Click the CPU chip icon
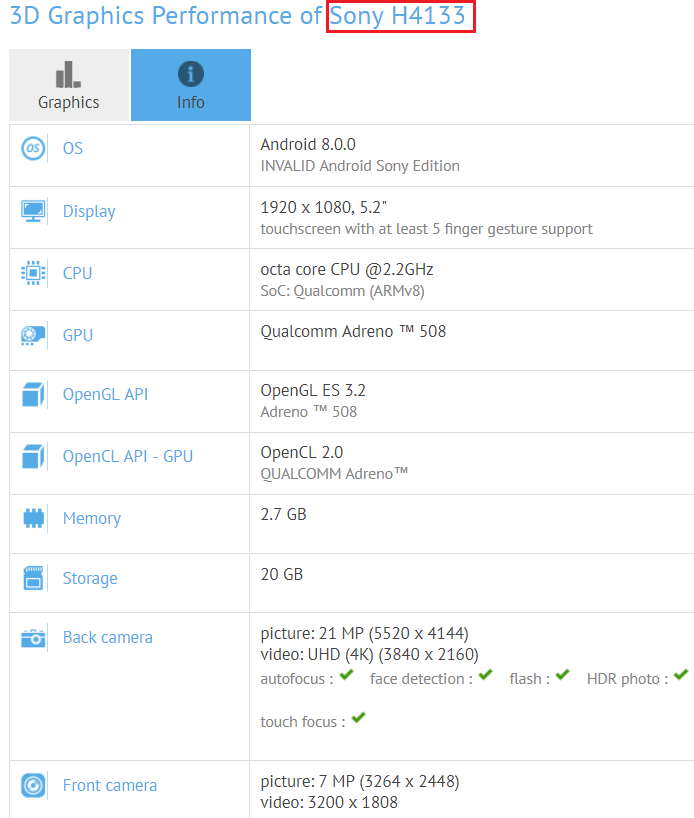Screen dimensions: 694x818 [x=33, y=273]
